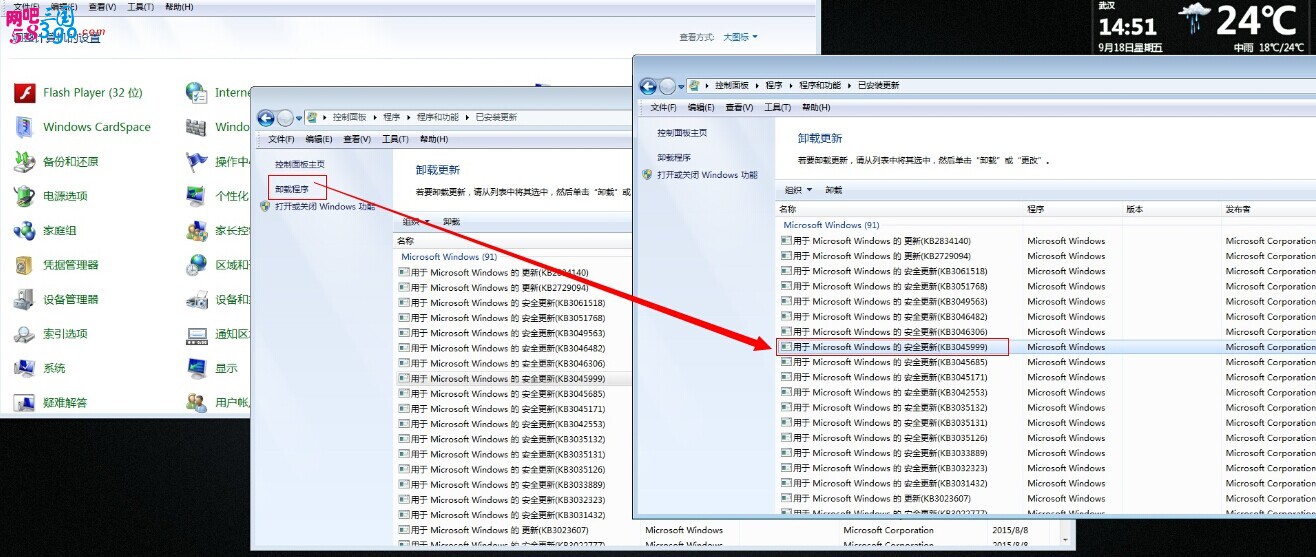This screenshot has width=1316, height=557.
Task: Open 文件(F) menu in rear updates window
Action: [x=281, y=139]
